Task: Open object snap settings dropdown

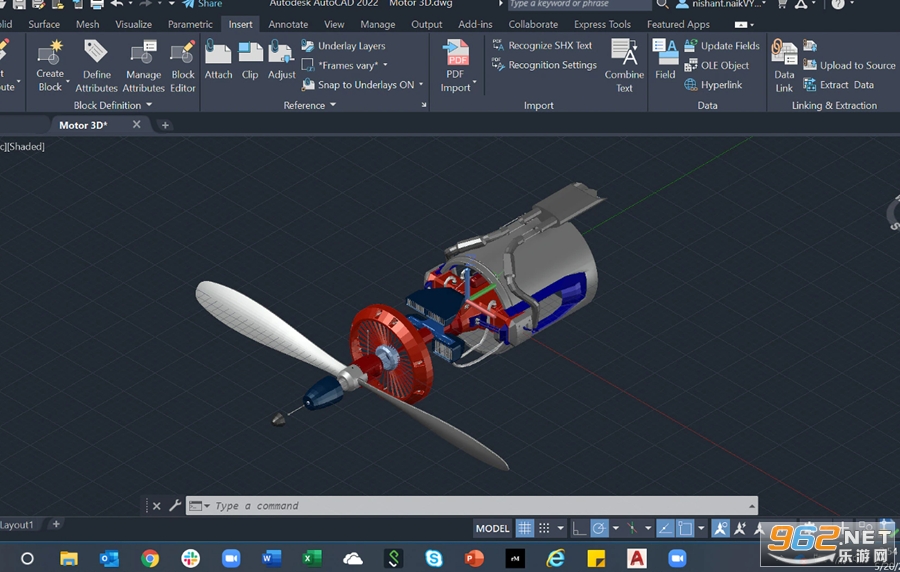Action: click(701, 528)
